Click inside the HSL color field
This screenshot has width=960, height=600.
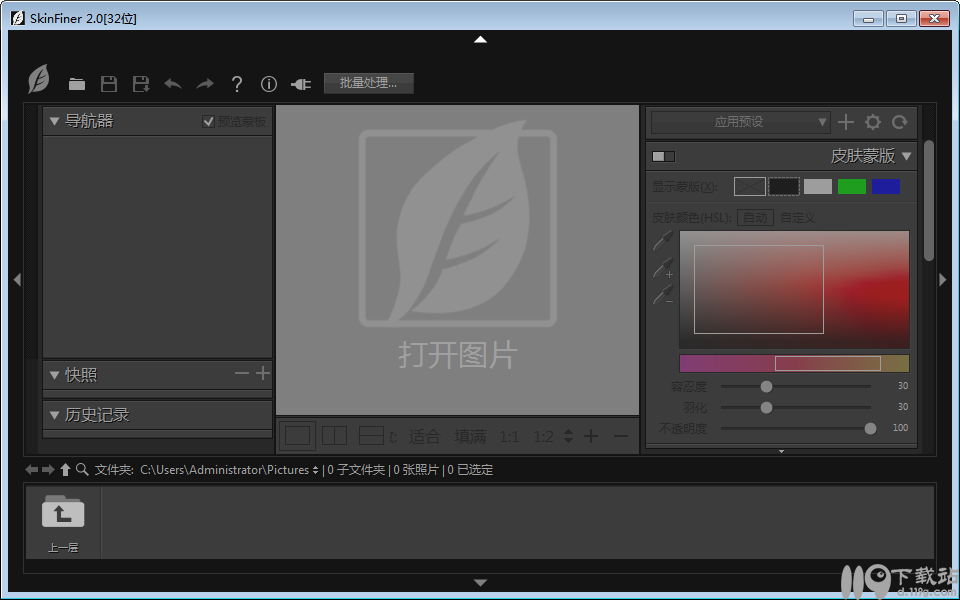794,290
